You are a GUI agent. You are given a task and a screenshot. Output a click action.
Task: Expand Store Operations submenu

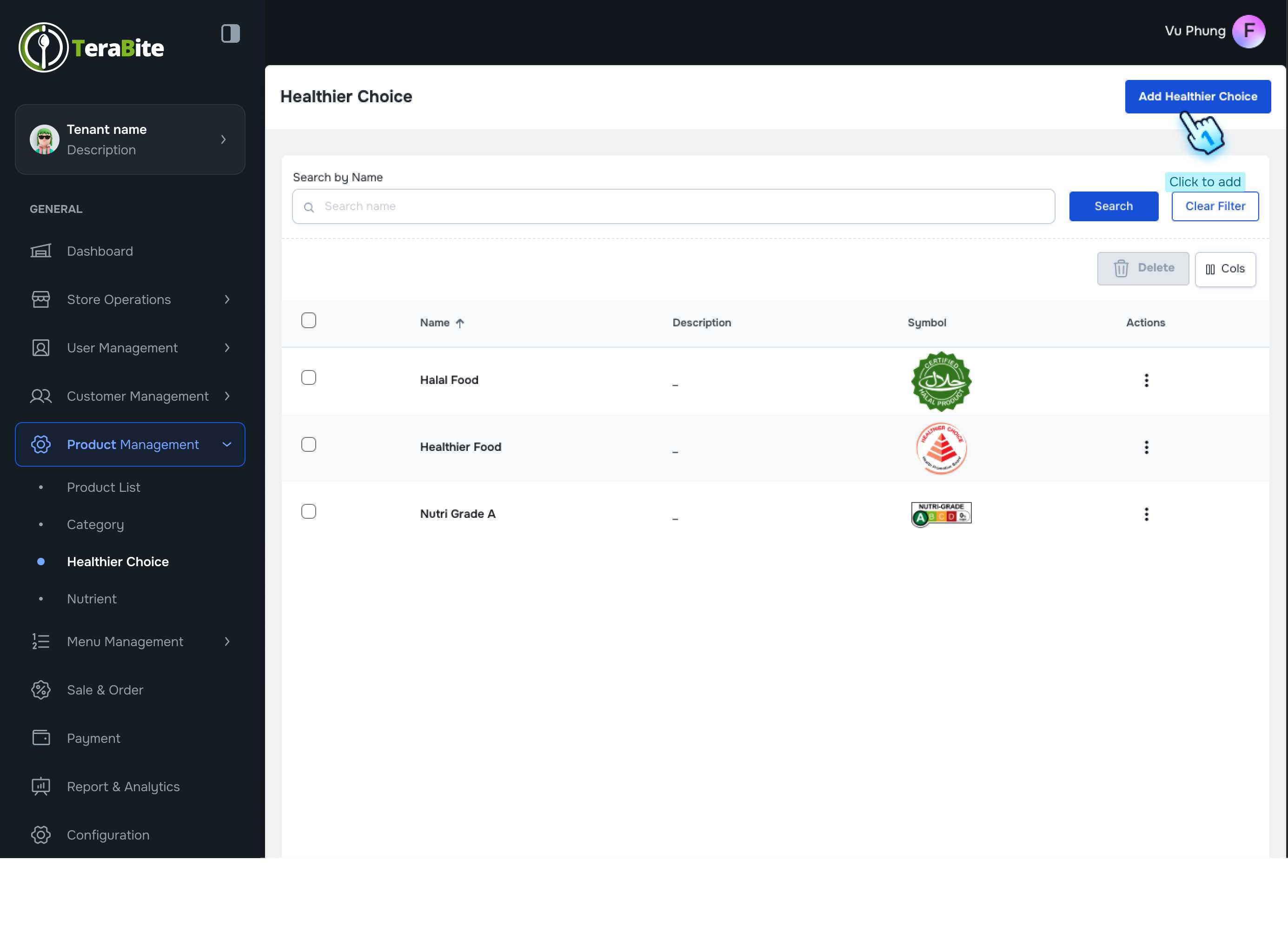pyautogui.click(x=227, y=300)
